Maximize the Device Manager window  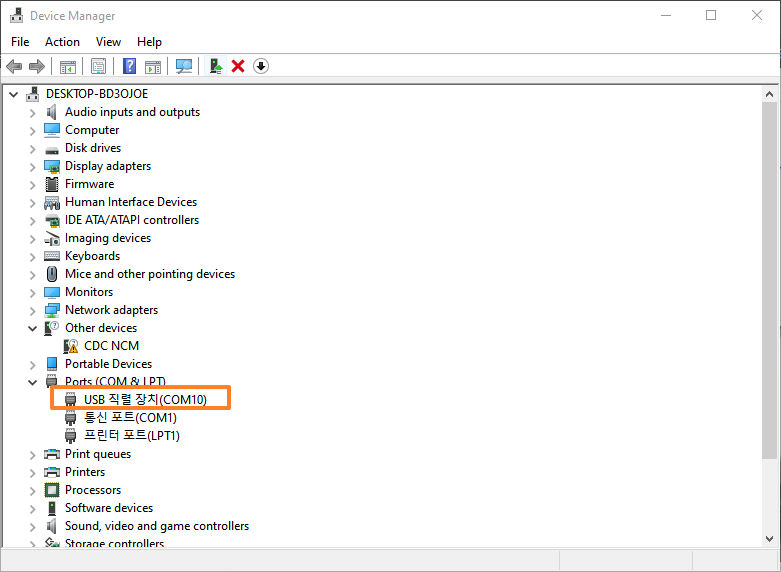pos(711,15)
